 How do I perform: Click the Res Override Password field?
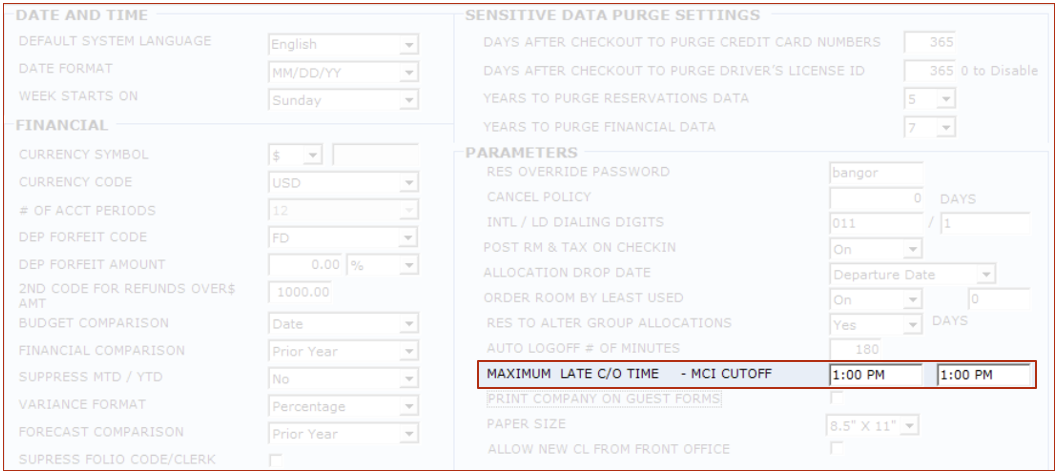pos(876,173)
